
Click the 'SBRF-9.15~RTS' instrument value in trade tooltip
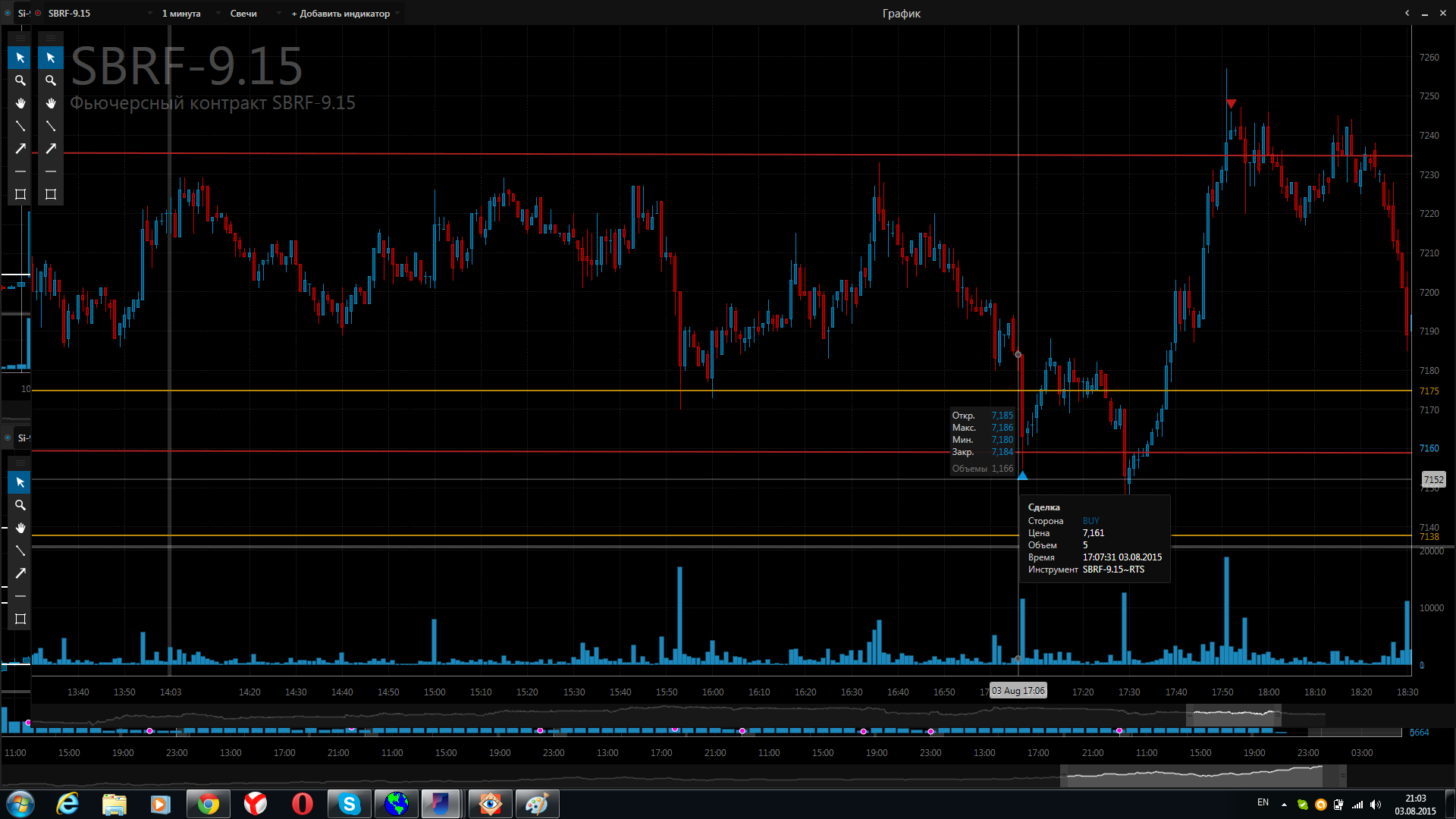point(1113,570)
